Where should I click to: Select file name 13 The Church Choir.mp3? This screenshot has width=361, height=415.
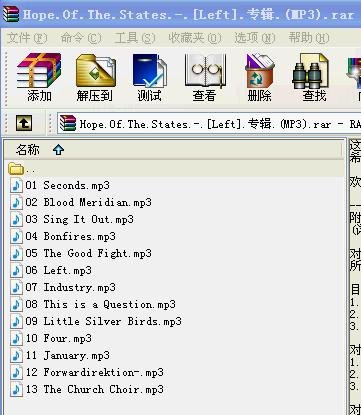[x=95, y=389]
